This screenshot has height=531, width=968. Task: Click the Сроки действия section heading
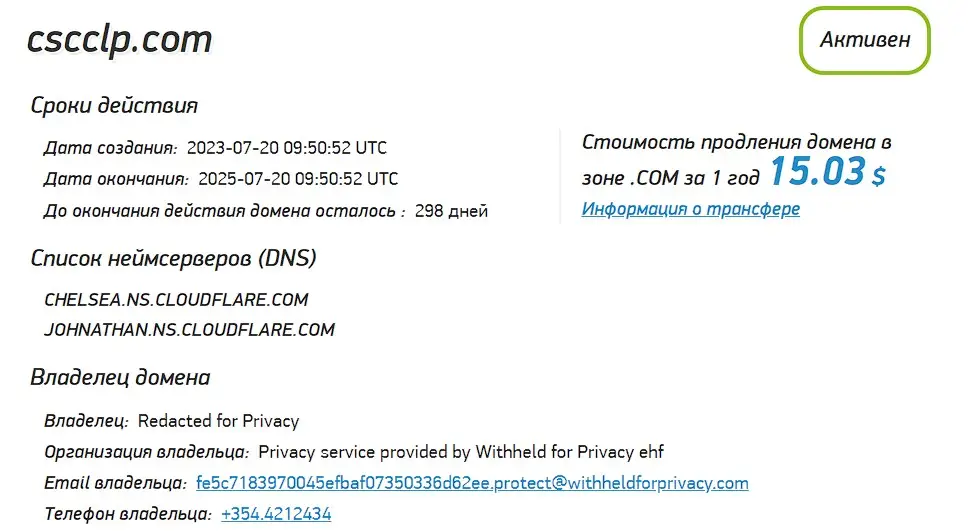pos(114,105)
